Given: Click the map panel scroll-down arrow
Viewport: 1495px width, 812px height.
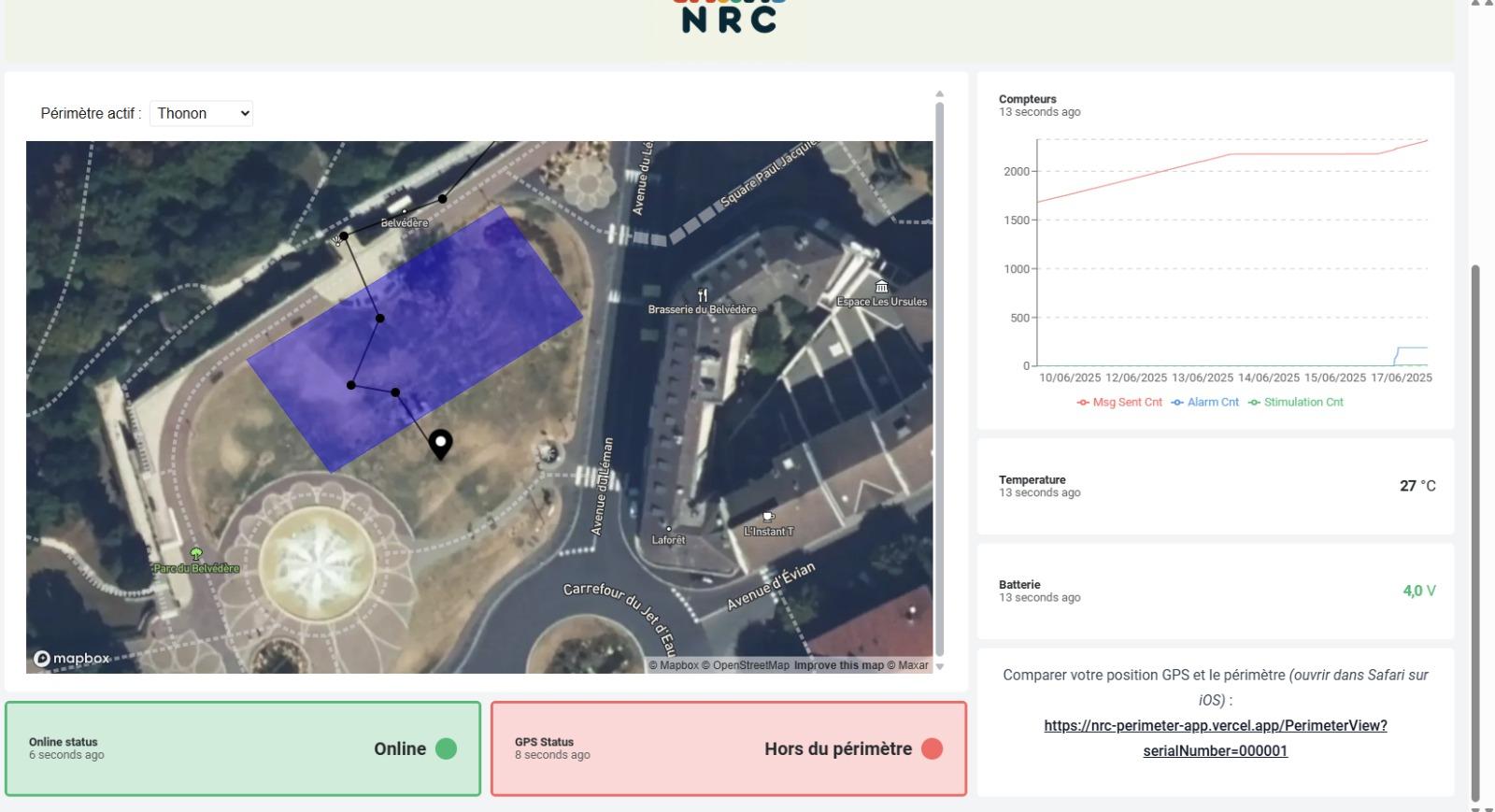Looking at the screenshot, I should point(940,666).
